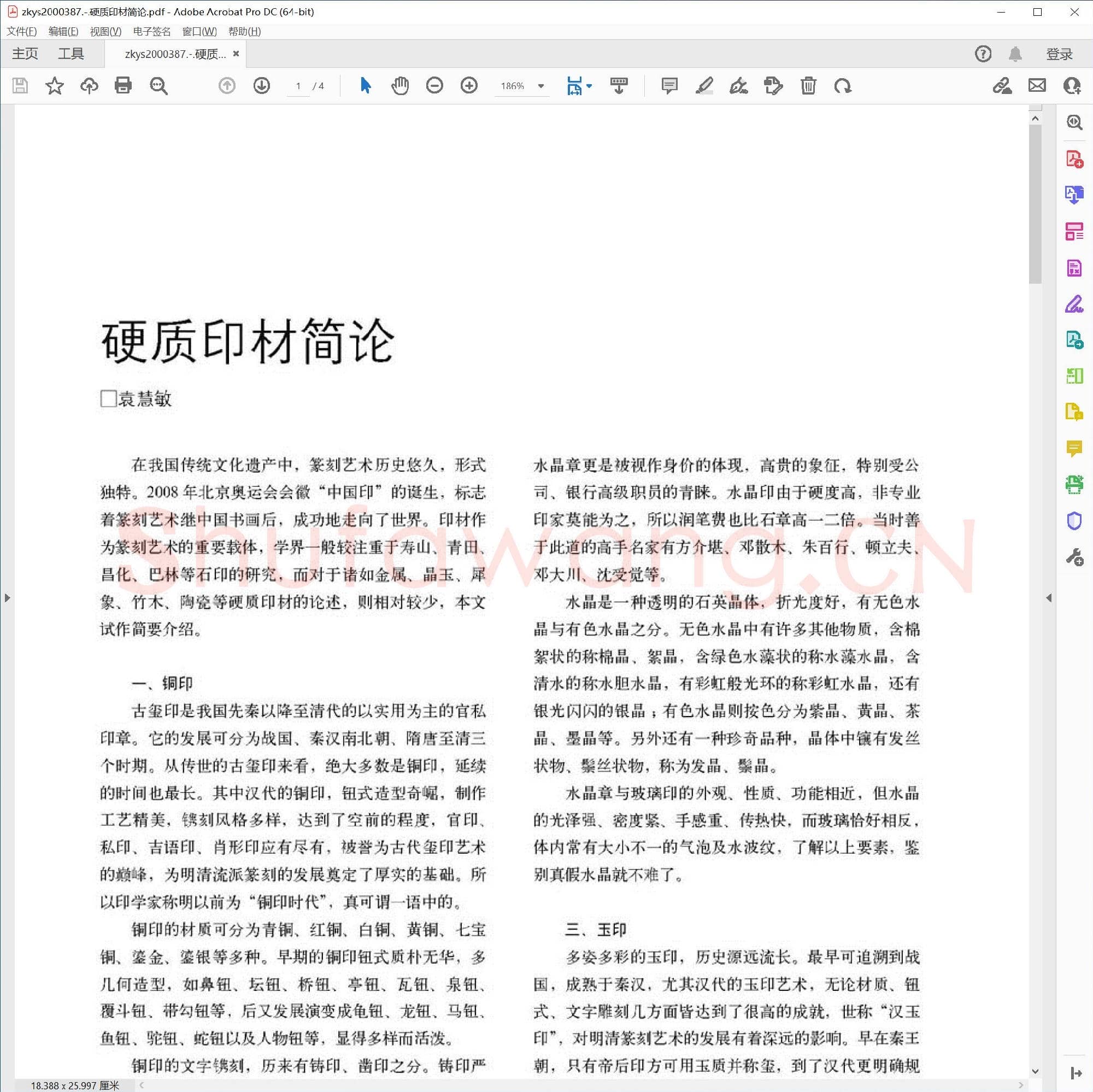Open the zoom level 186% dropdown
Image resolution: width=1093 pixels, height=1092 pixels.
click(x=540, y=86)
